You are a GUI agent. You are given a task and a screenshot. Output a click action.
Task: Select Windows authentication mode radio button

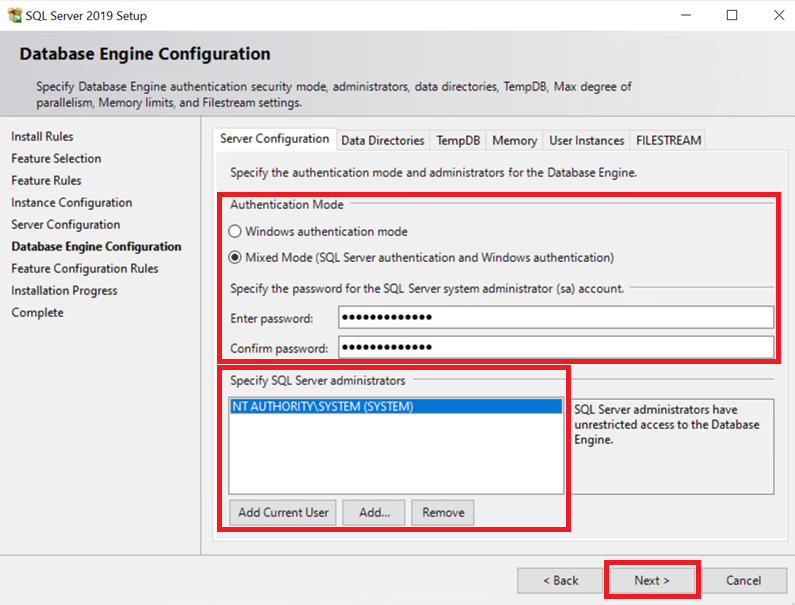point(236,231)
